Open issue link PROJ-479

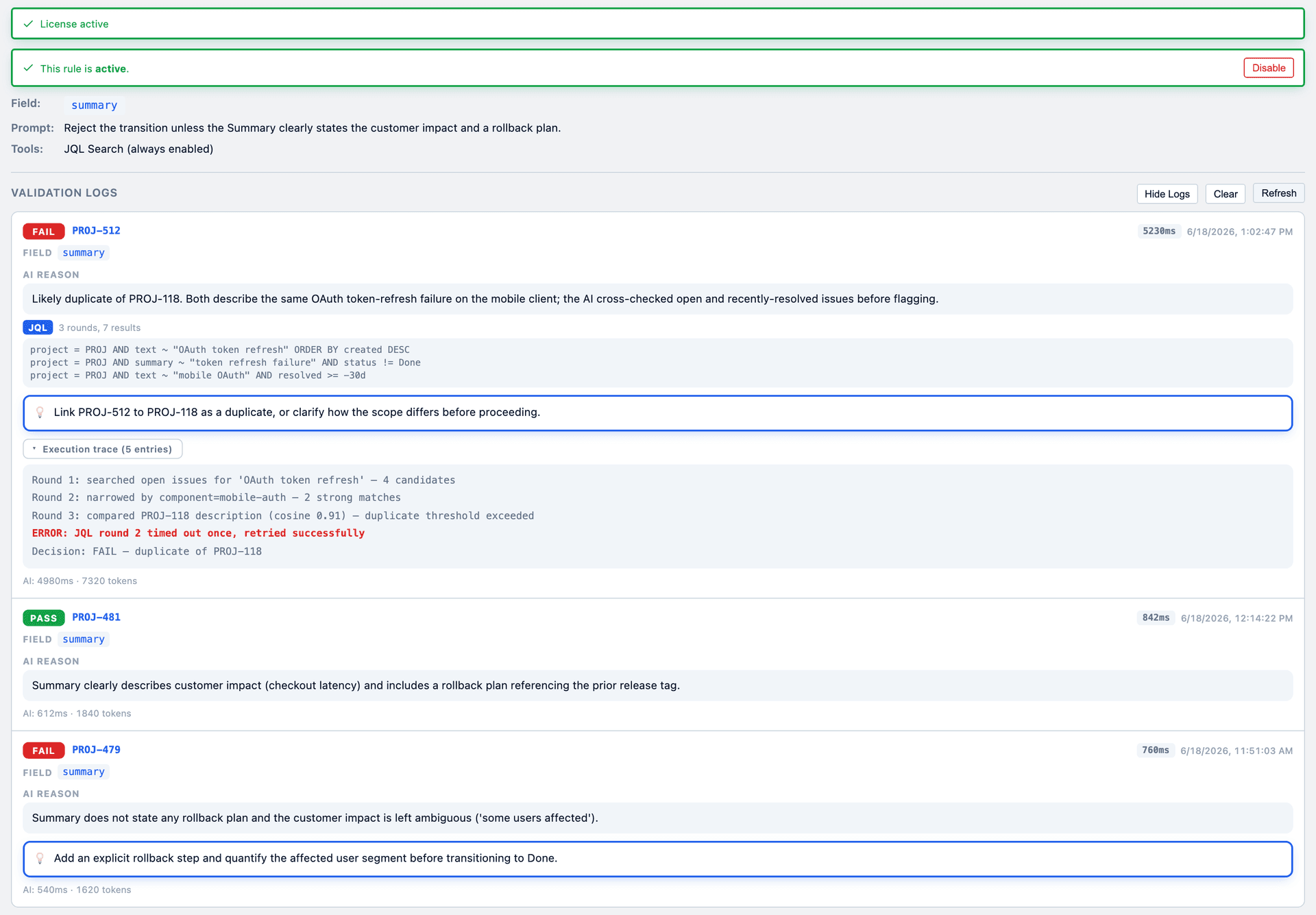96,750
